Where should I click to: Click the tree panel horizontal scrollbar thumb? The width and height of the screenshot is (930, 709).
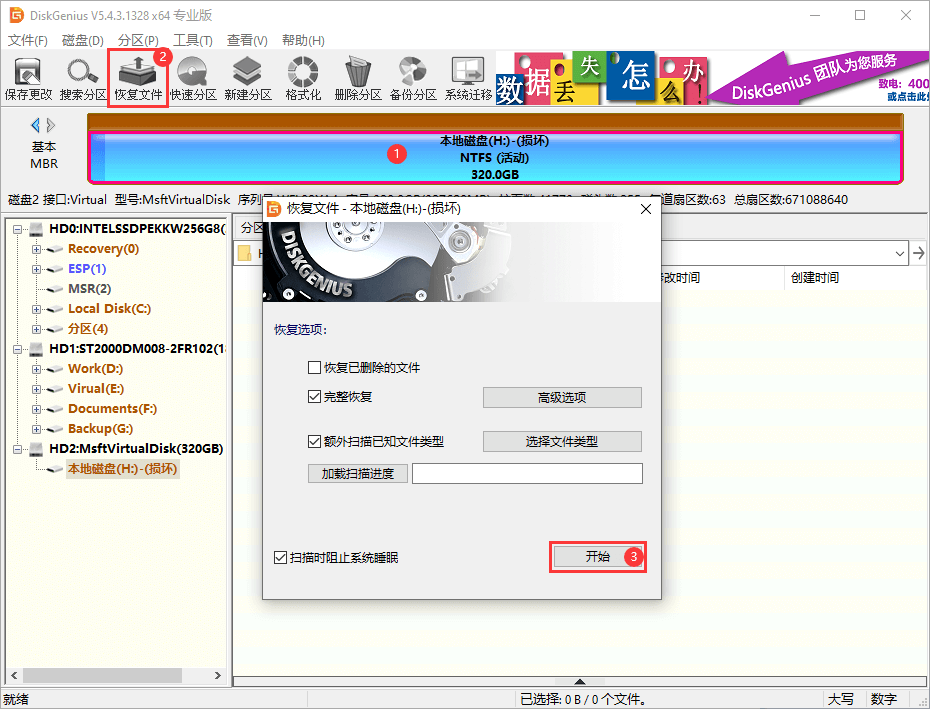point(103,675)
